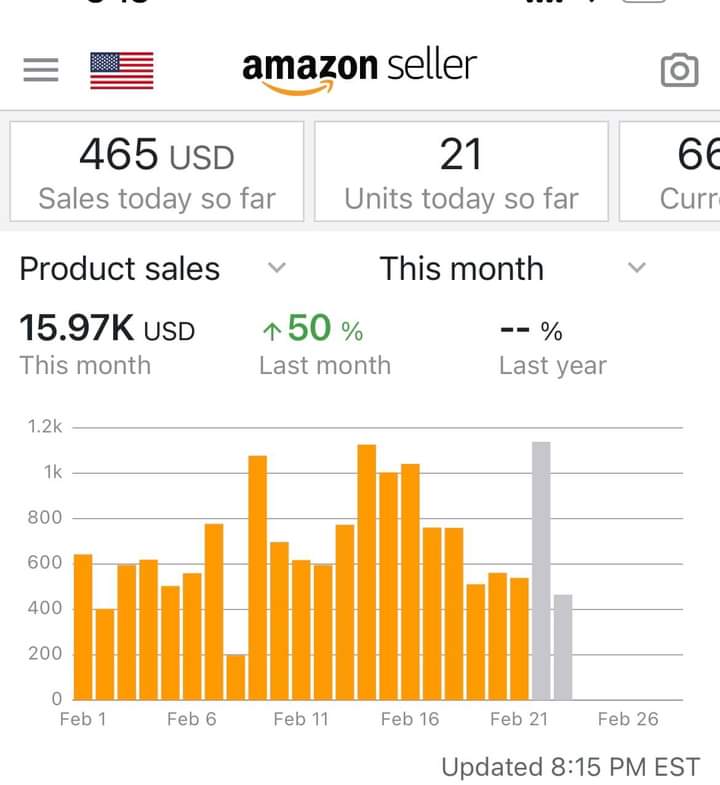The height and width of the screenshot is (785, 720).
Task: Select the Feb 1 orange bar
Action: 83,627
